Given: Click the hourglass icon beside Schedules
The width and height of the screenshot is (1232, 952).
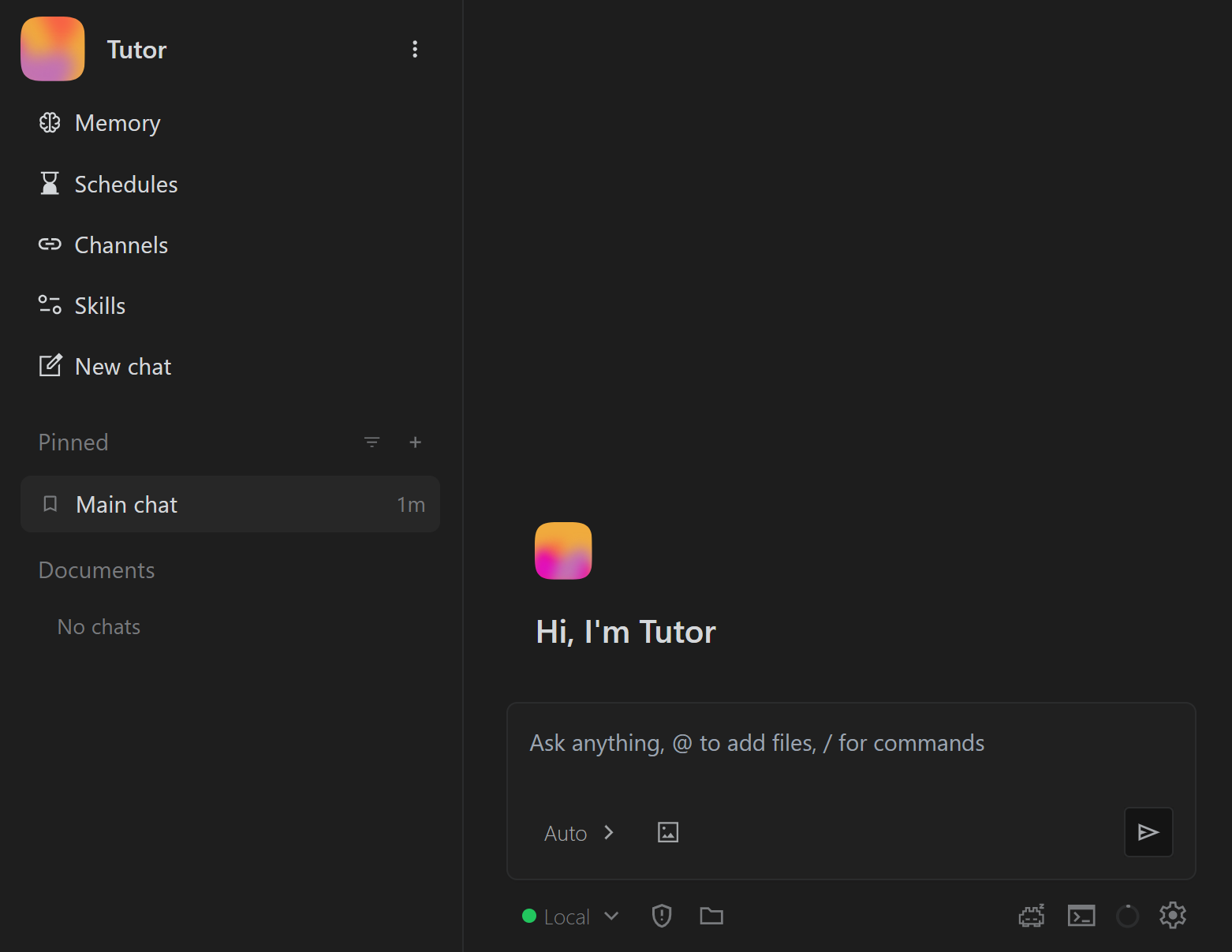Looking at the screenshot, I should pyautogui.click(x=50, y=183).
